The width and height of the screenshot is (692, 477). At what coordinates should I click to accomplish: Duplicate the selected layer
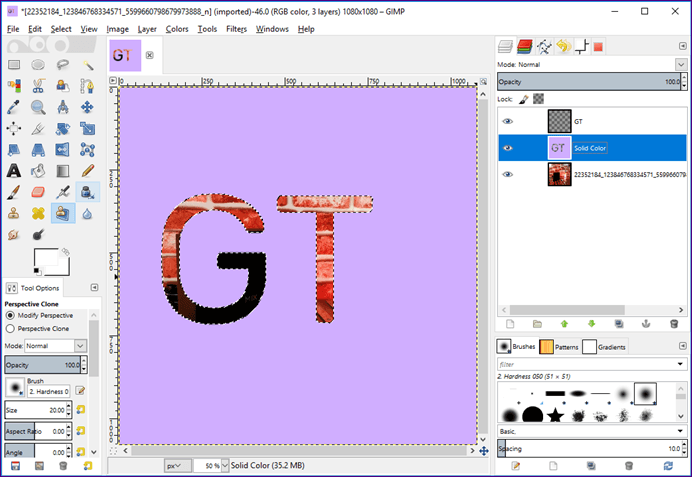point(619,324)
